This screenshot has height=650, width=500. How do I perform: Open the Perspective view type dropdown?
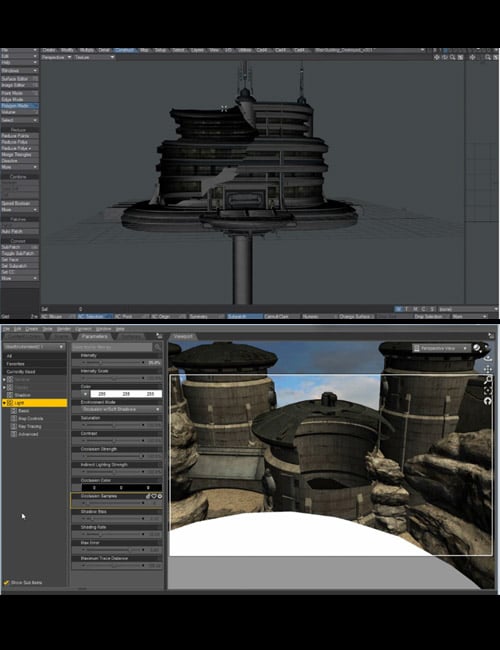click(x=56, y=57)
